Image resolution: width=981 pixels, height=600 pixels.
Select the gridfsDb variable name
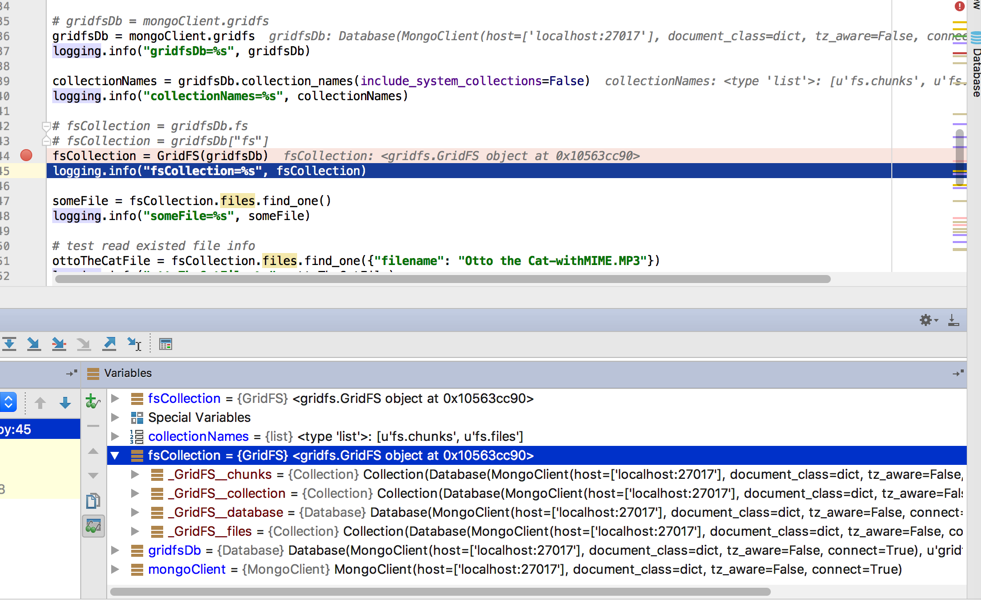click(x=175, y=551)
